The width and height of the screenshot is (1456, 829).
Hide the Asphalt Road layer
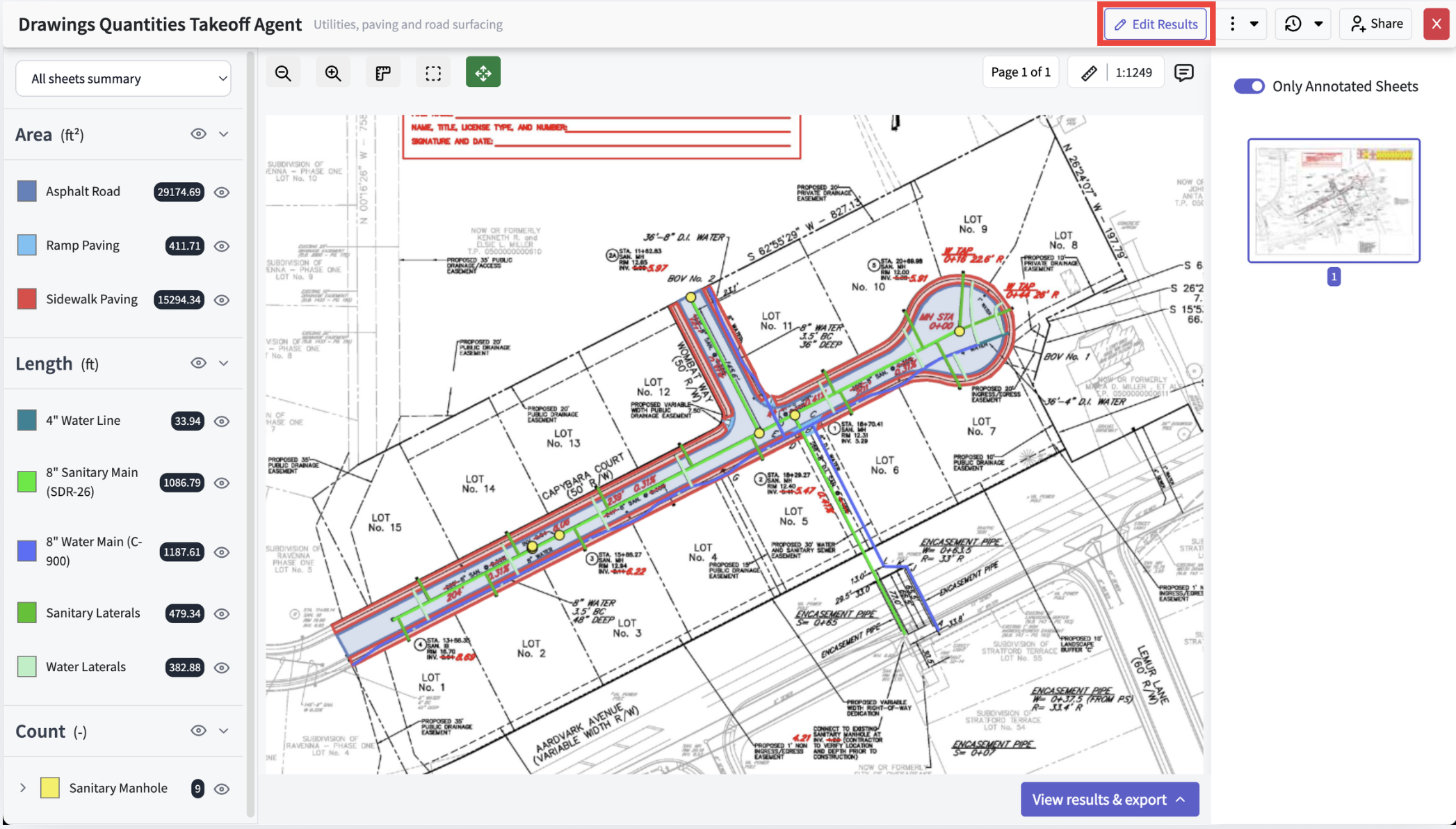pos(222,192)
